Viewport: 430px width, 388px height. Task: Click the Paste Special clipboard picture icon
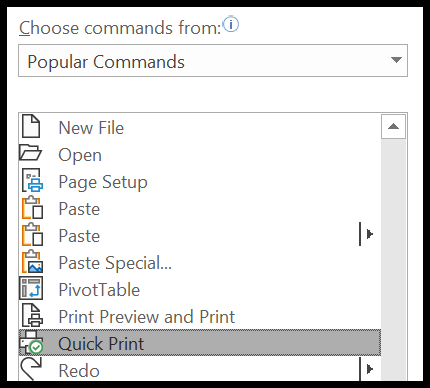pyautogui.click(x=32, y=261)
